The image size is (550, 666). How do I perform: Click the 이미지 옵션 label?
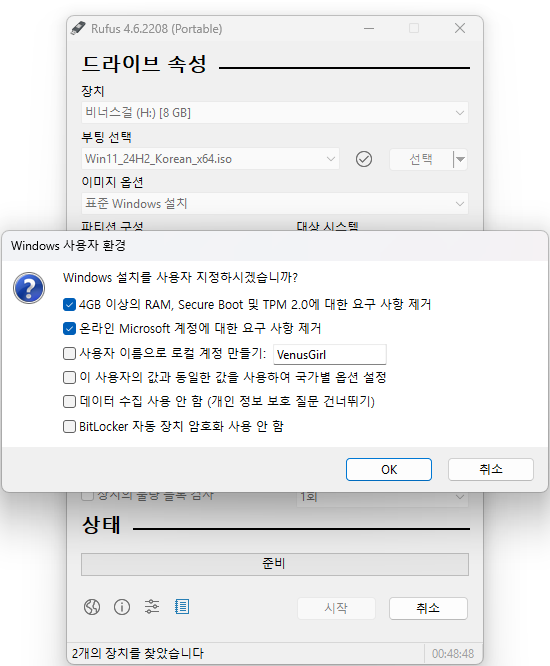[112, 182]
